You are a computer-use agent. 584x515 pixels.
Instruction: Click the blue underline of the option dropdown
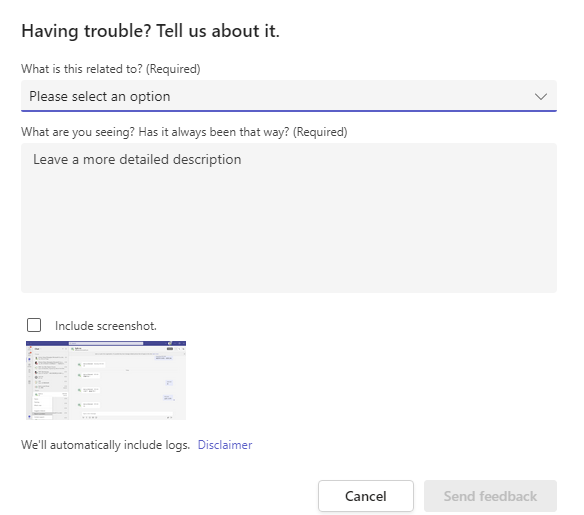point(289,110)
